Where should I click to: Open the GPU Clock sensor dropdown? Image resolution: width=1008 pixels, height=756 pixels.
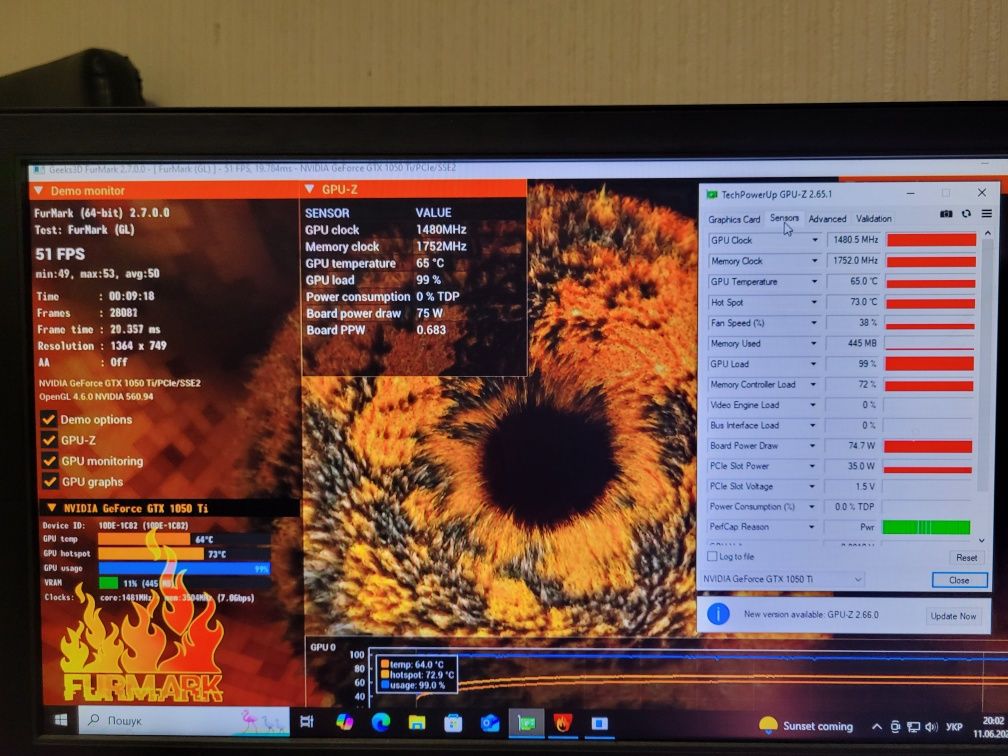pos(814,240)
